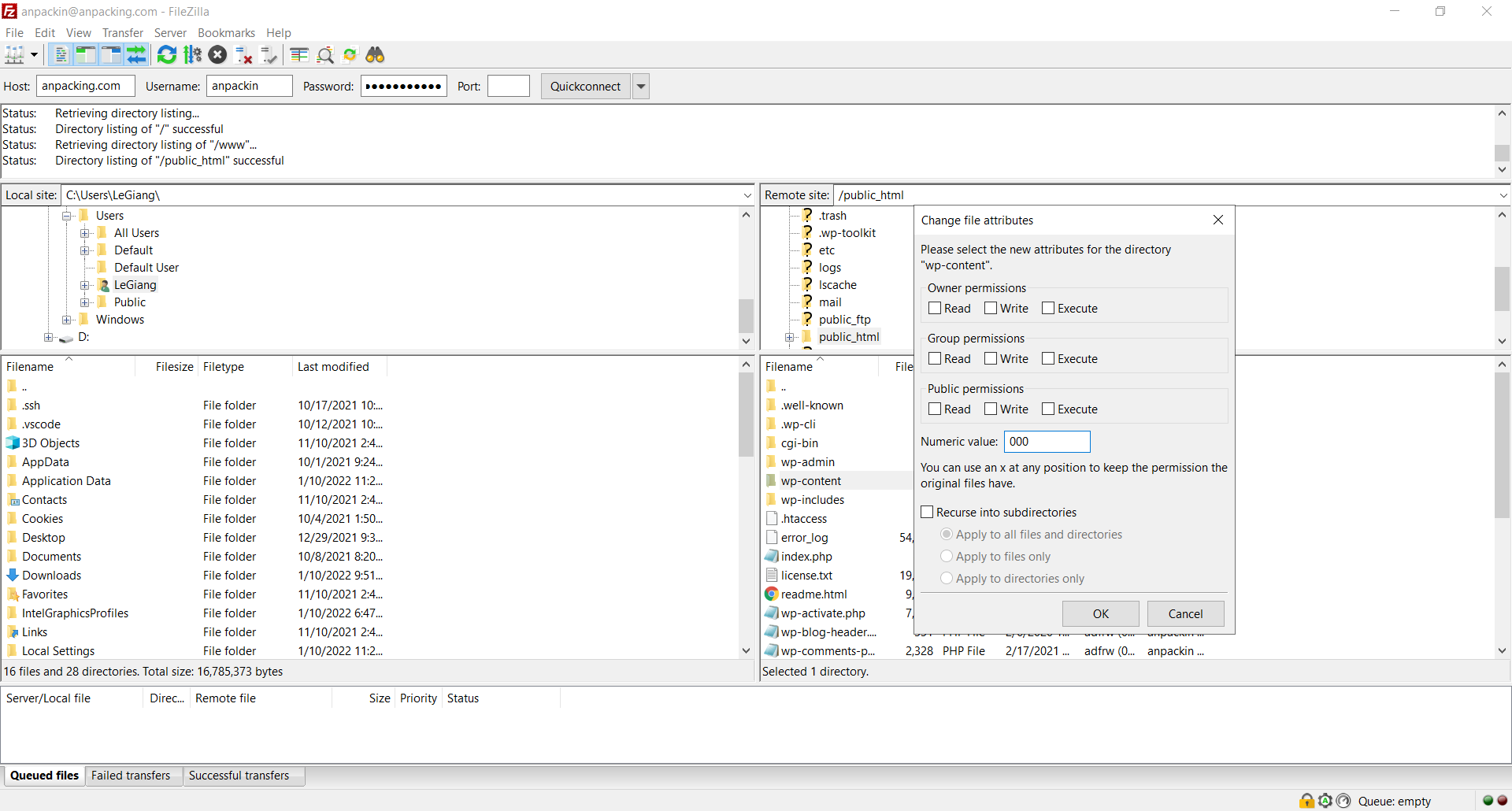
Task: Click the readme.html Chrome file icon
Action: pos(772,594)
